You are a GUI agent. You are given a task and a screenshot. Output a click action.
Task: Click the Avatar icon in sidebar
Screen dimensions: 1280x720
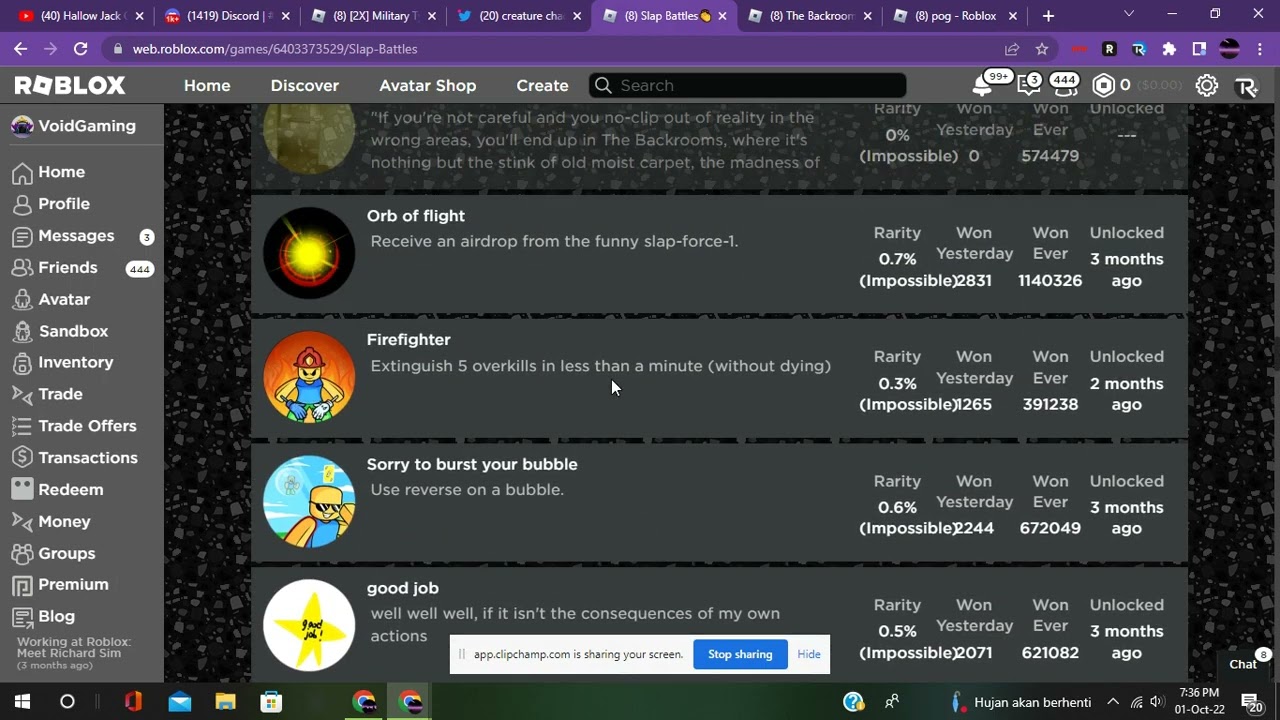point(23,300)
